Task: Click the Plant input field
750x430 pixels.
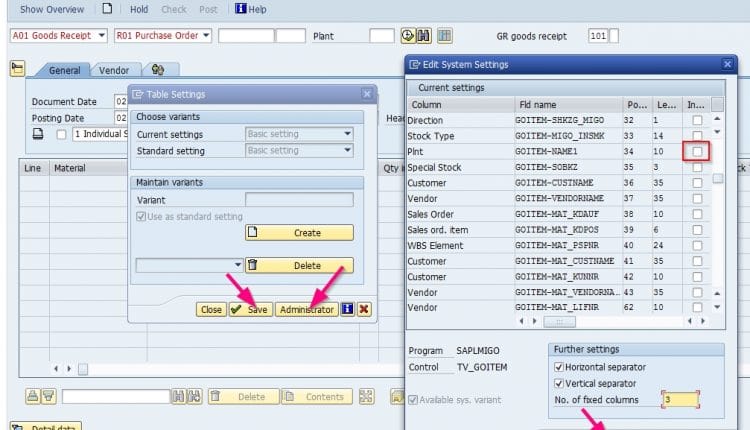Action: (x=382, y=36)
